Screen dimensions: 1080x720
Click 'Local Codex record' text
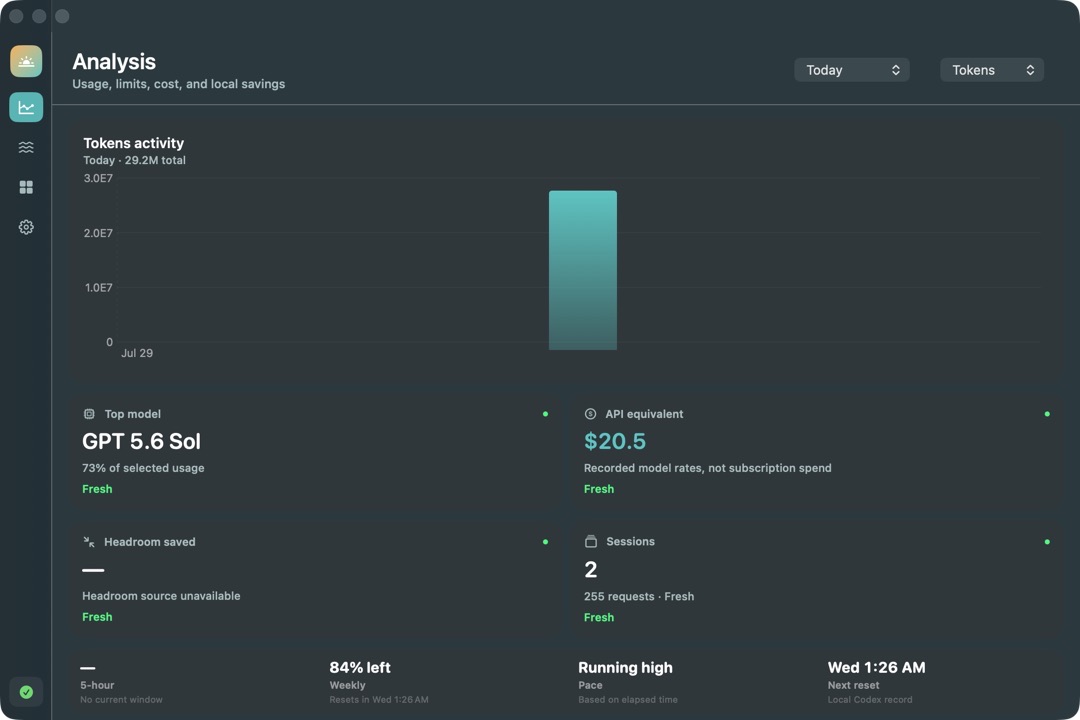pos(870,700)
